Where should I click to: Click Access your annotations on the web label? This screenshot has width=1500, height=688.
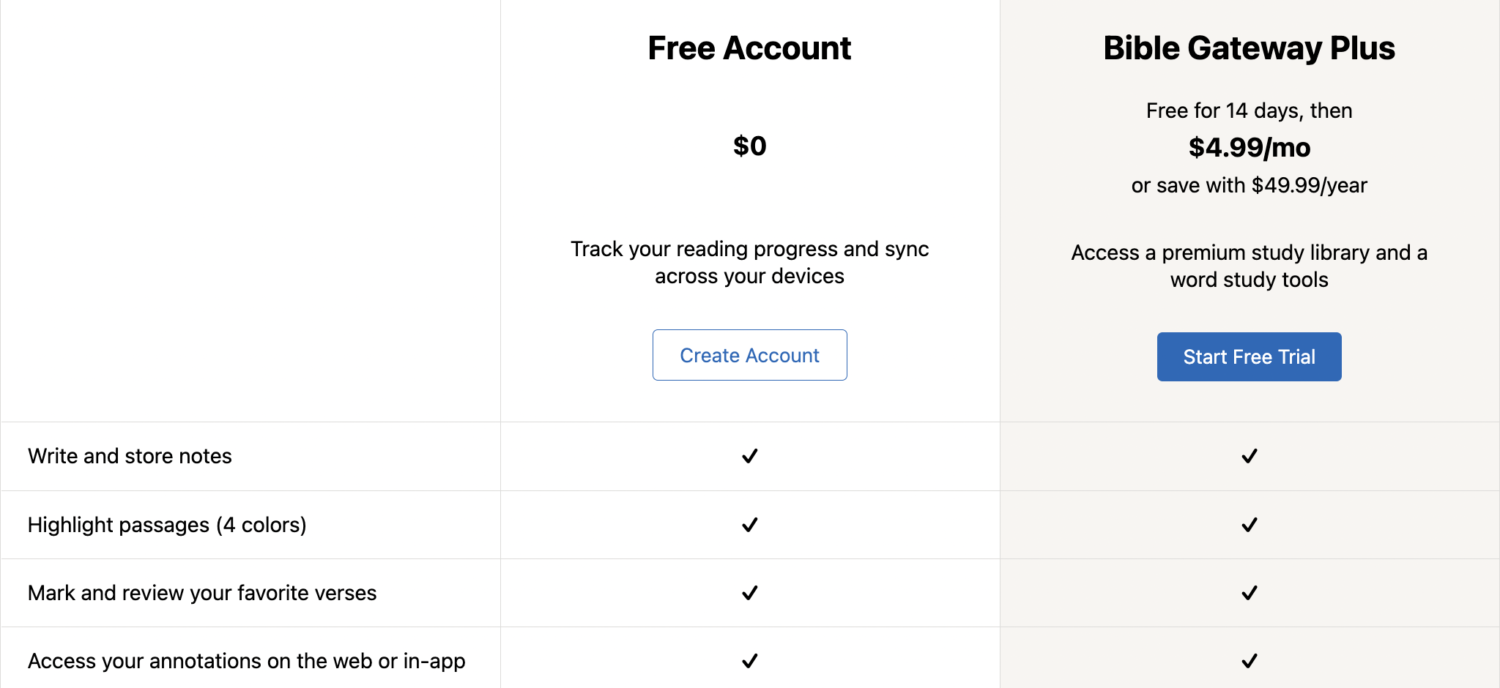(246, 661)
